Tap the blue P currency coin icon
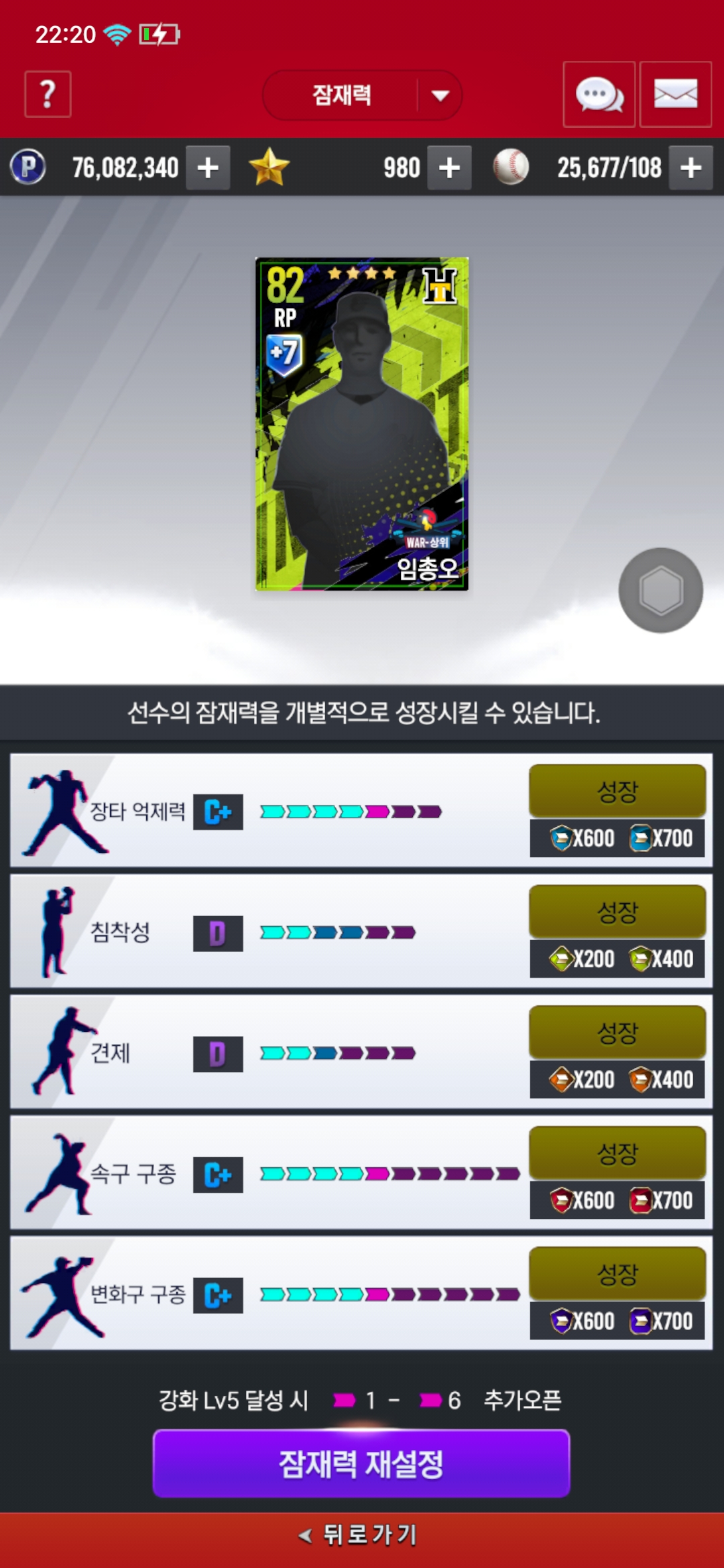Screen dimensions: 724x1568 coord(28,167)
